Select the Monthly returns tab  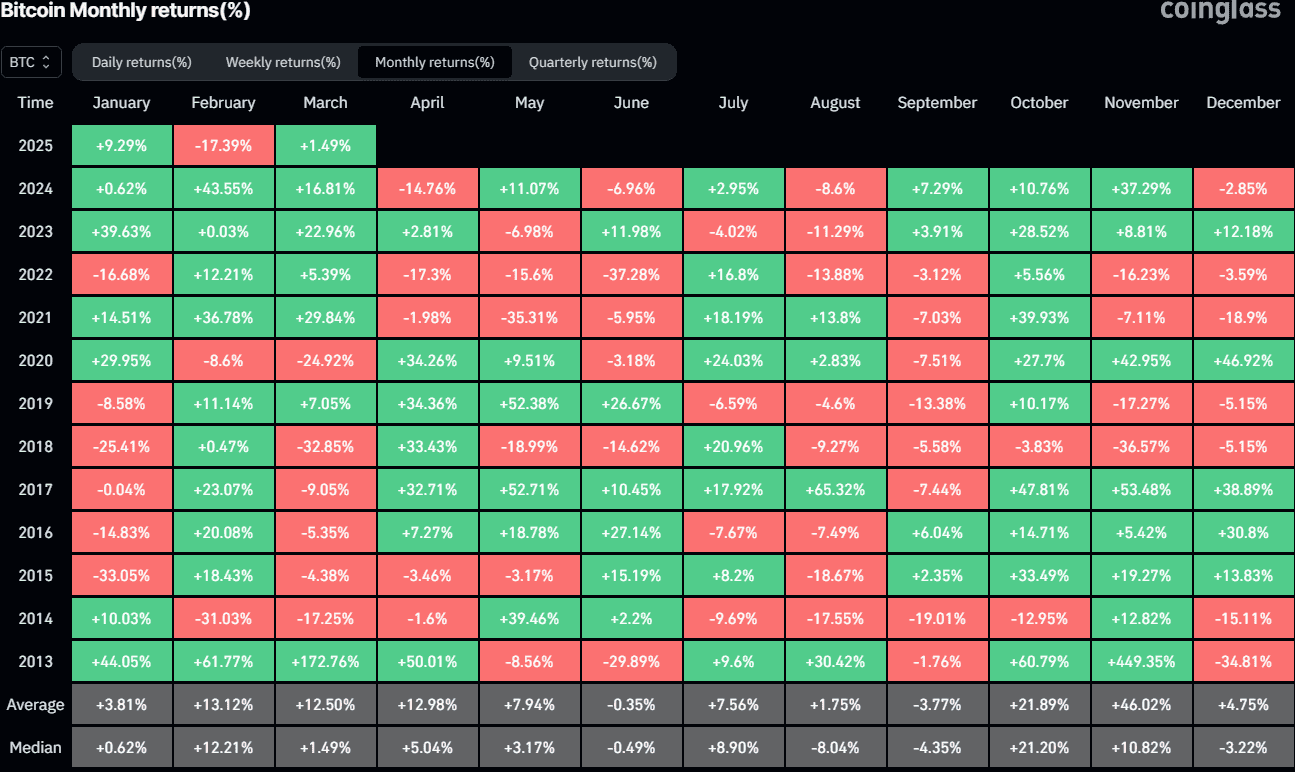tap(434, 61)
